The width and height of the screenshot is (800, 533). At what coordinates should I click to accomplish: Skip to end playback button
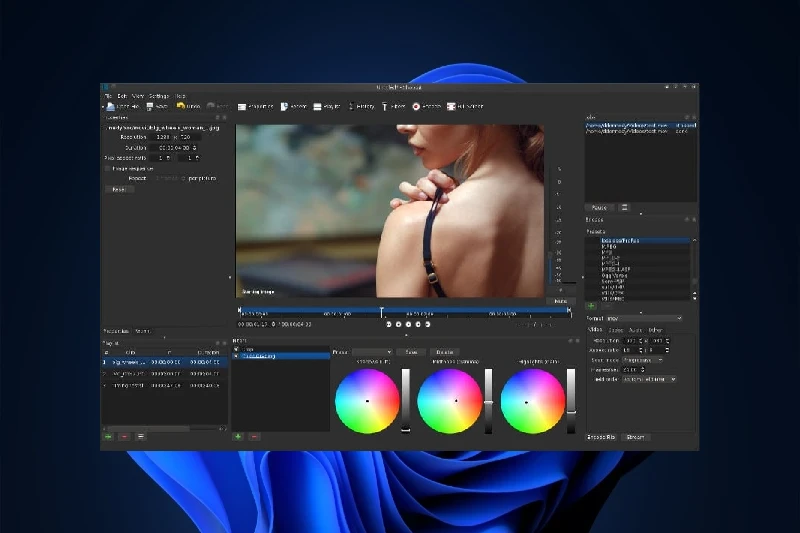(x=428, y=324)
